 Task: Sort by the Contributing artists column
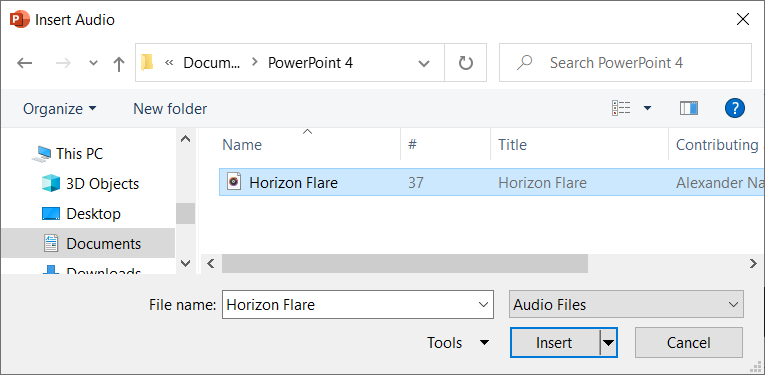pos(716,145)
